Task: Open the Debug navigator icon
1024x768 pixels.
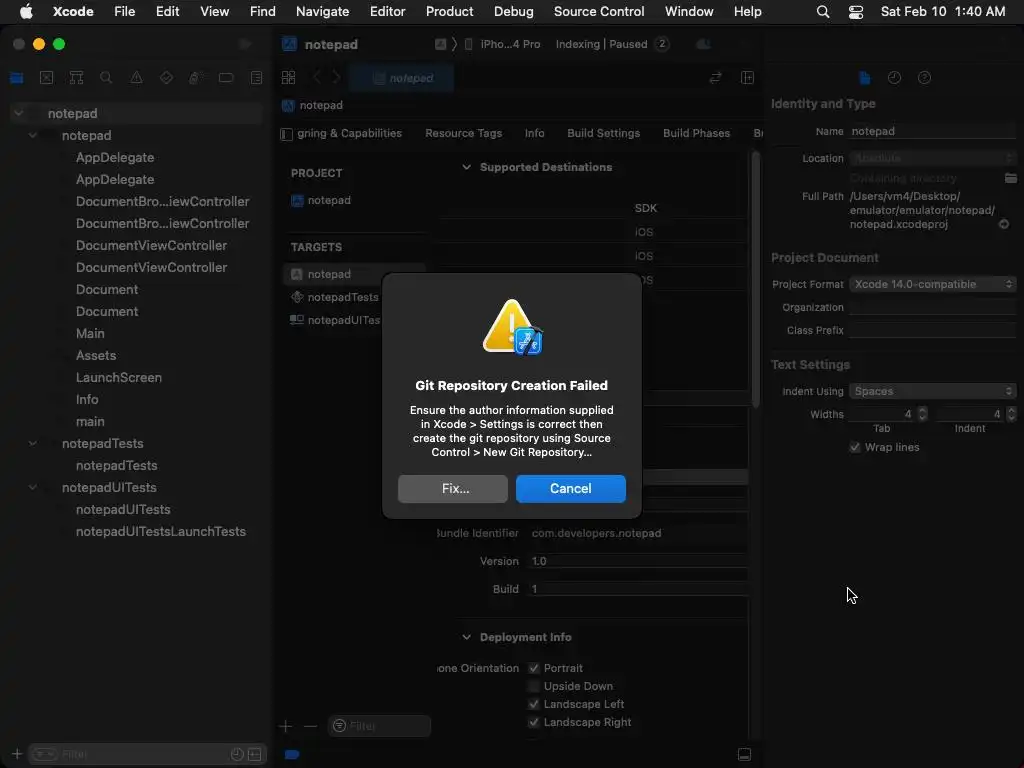Action: 195,78
